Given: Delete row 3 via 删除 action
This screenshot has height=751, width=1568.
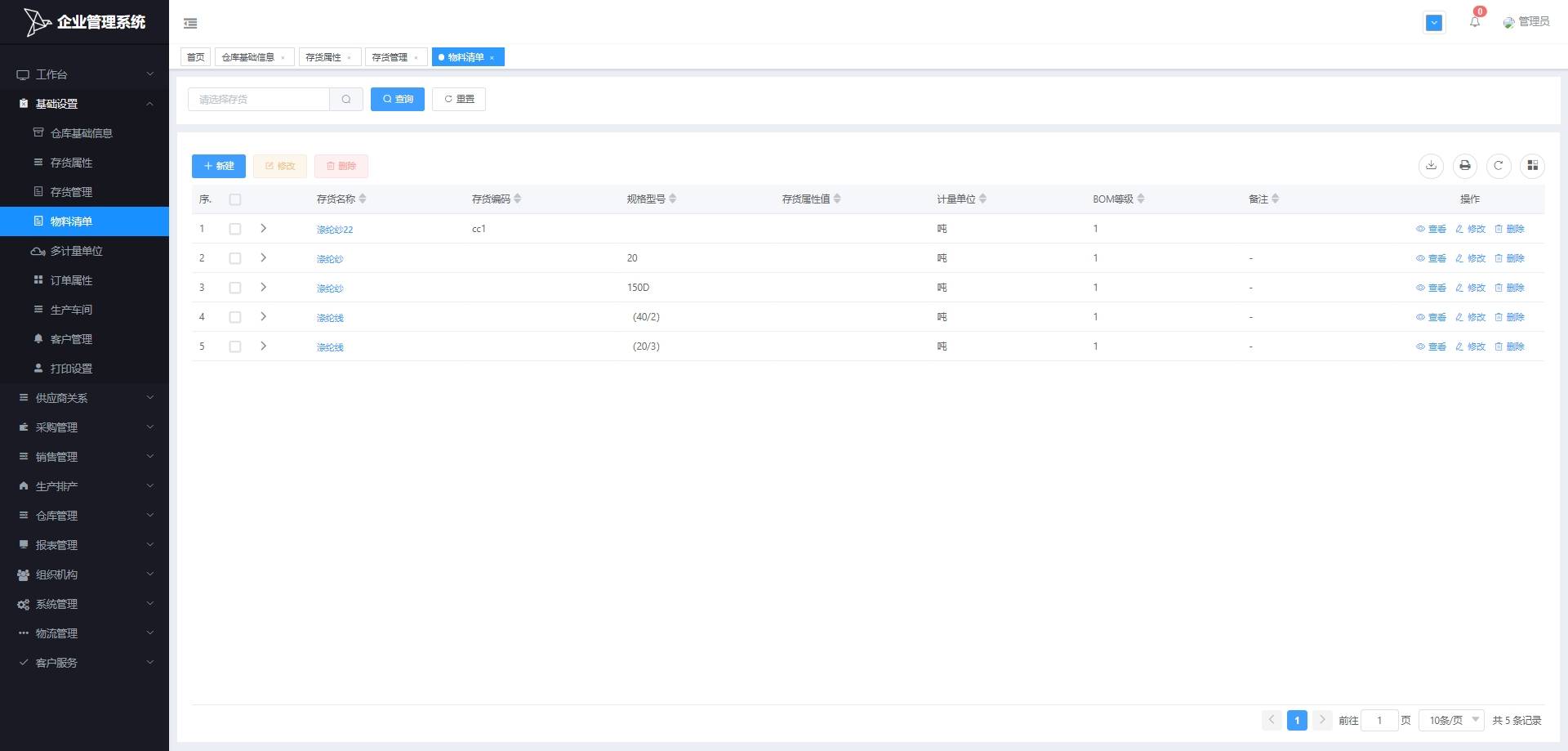Looking at the screenshot, I should click(1509, 288).
